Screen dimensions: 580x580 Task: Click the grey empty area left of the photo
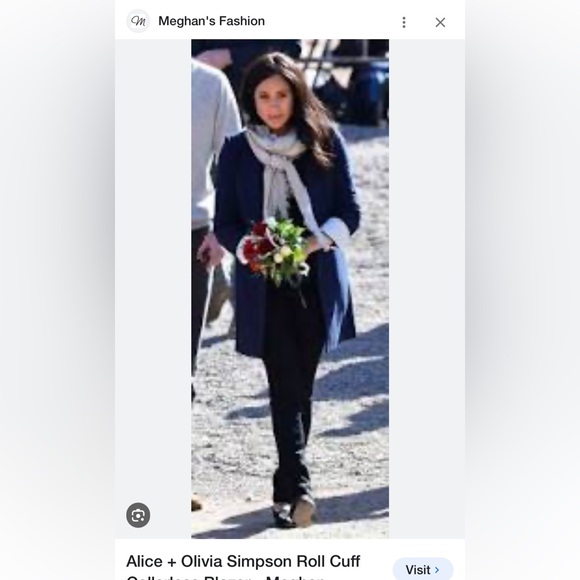click(153, 259)
